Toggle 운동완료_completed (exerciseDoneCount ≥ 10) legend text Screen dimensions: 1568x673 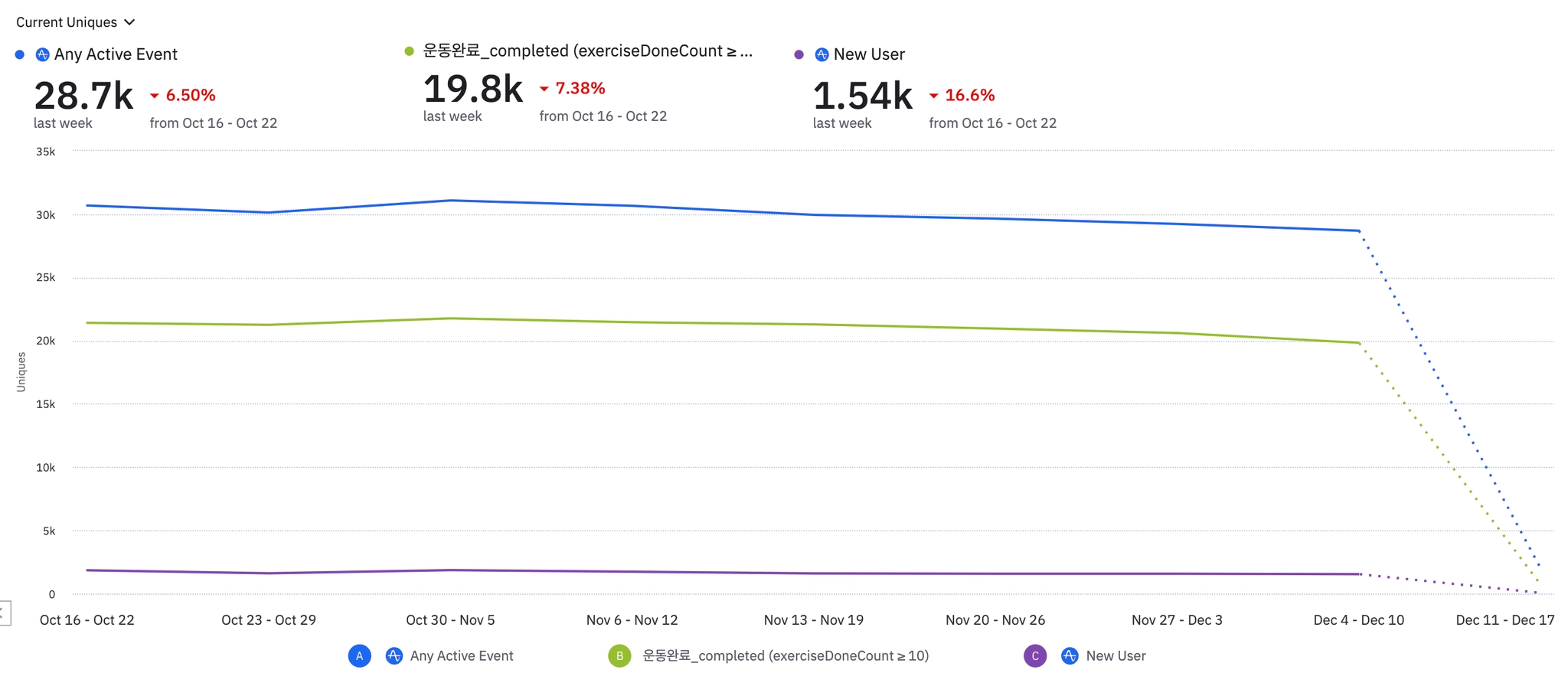coord(785,656)
